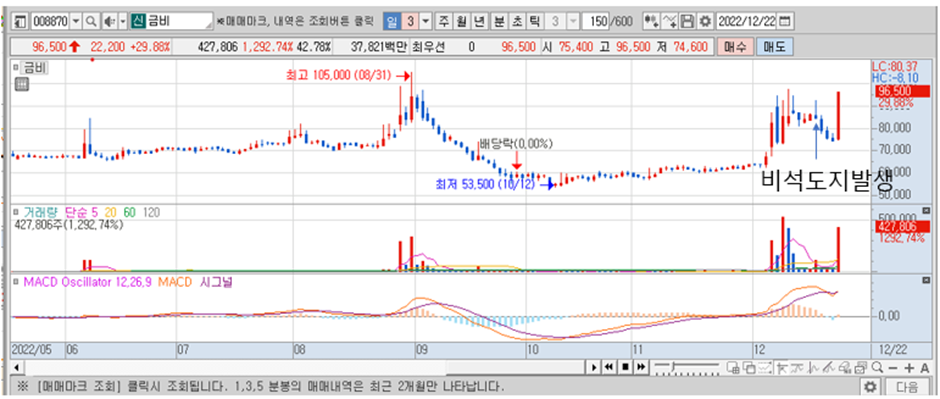Click the volume moving average 60 label

tap(129, 212)
